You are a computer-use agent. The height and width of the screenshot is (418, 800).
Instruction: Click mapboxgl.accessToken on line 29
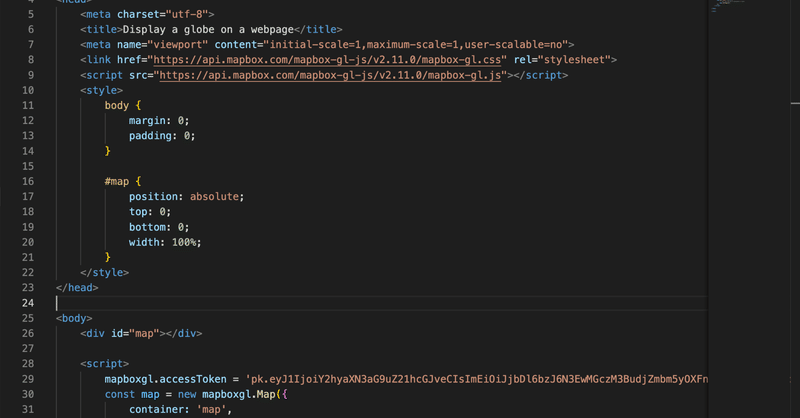(166, 379)
